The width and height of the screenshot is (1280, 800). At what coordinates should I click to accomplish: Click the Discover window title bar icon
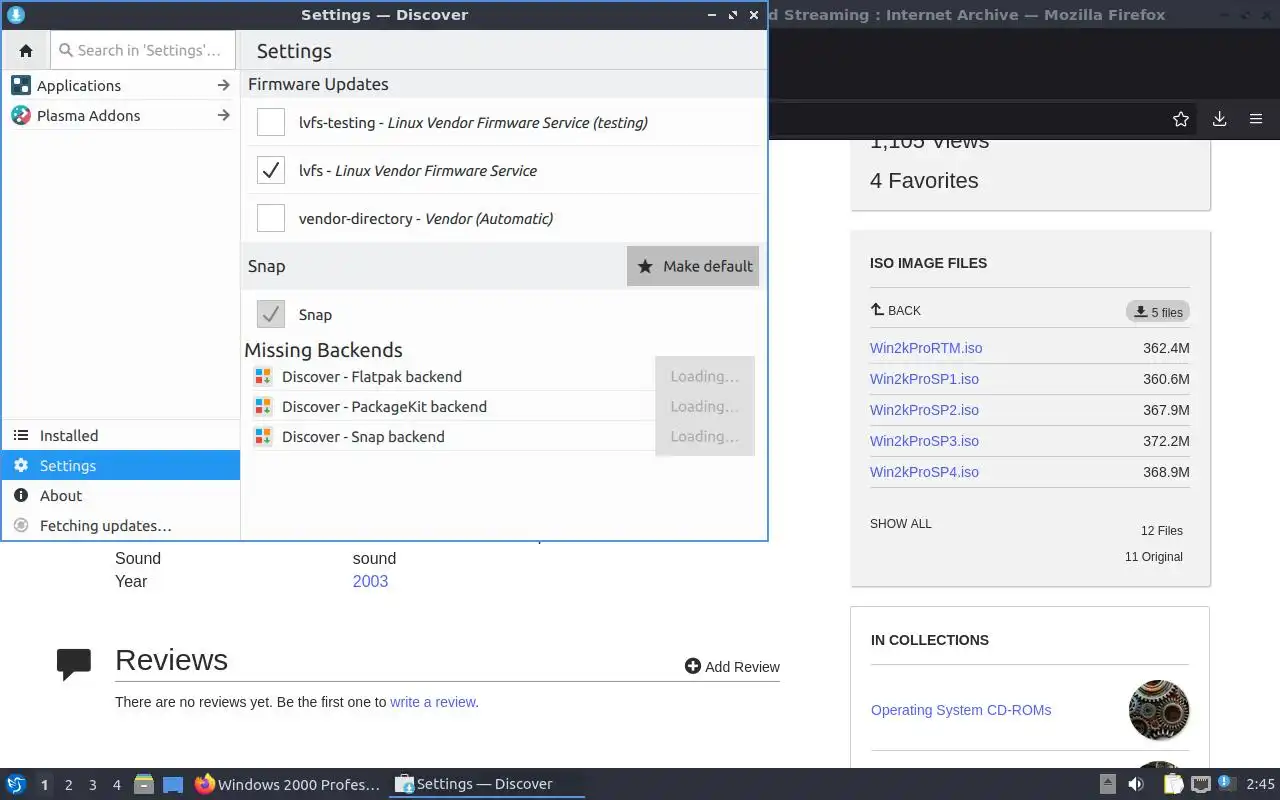click(16, 15)
